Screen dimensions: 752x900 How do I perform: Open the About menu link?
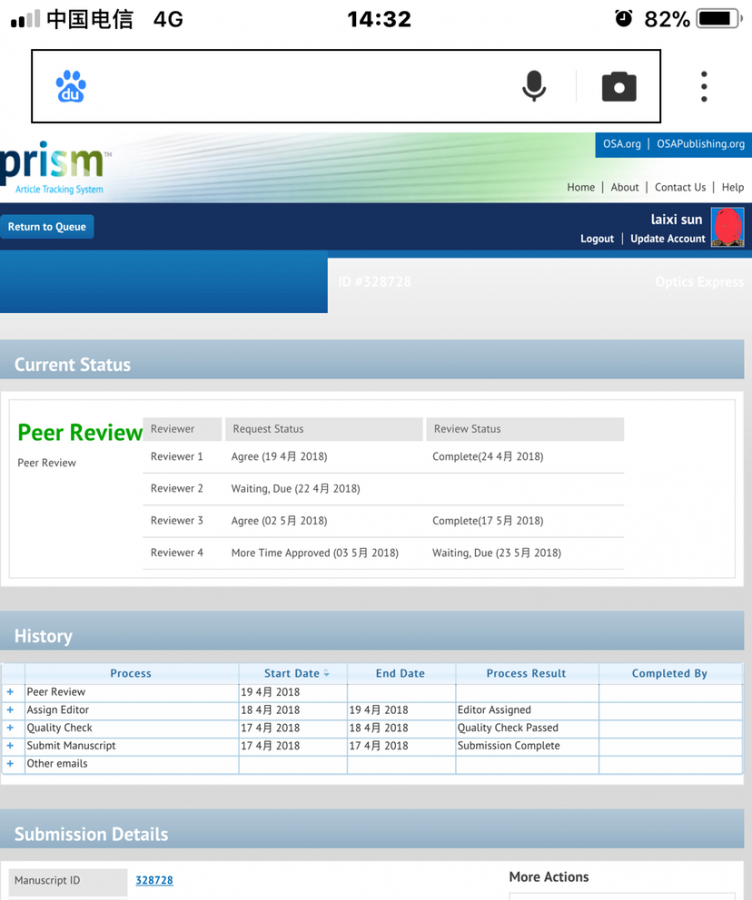(625, 187)
